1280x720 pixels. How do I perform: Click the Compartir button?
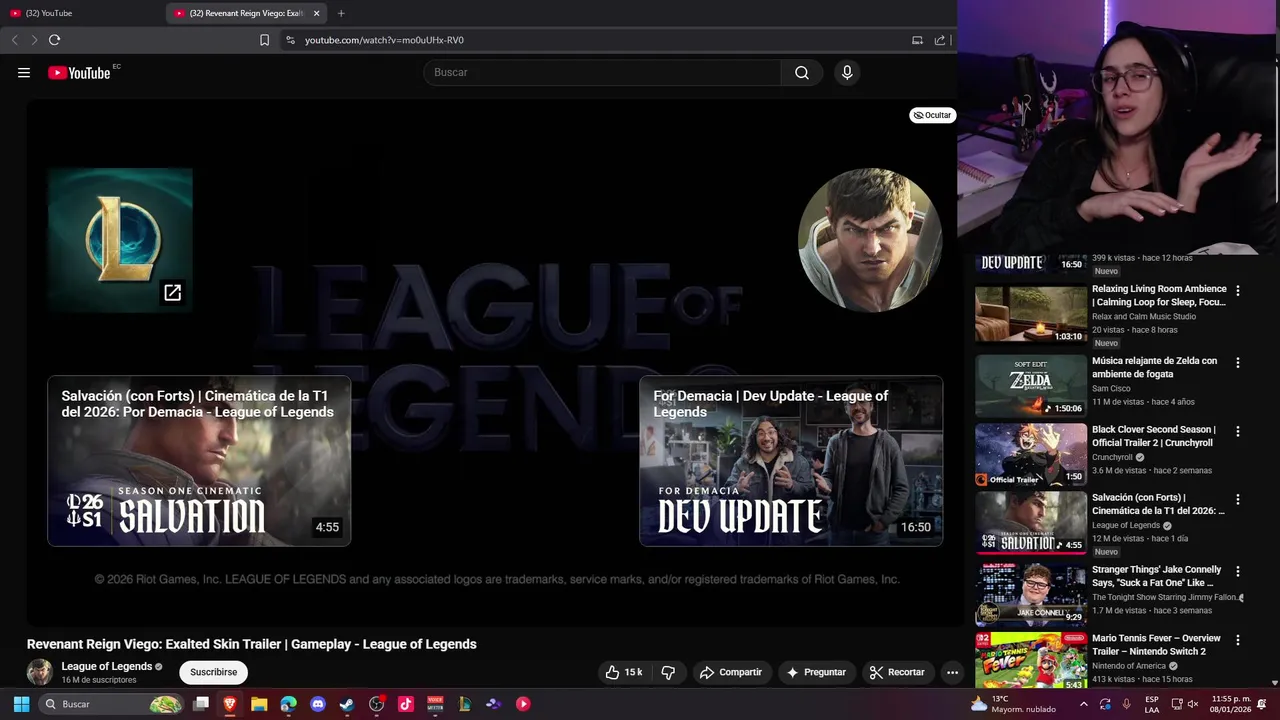(x=731, y=672)
